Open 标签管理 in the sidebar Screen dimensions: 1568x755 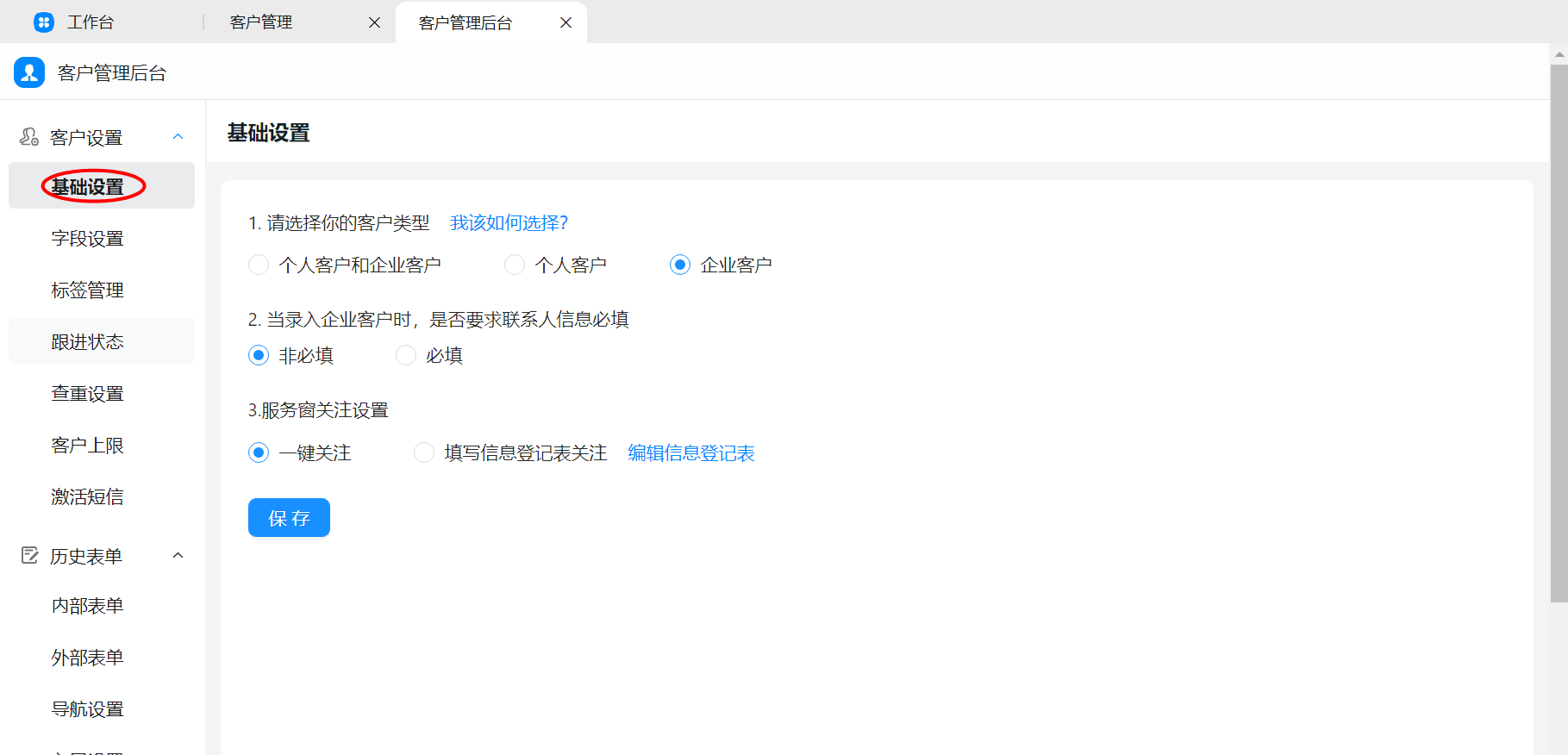pos(102,290)
